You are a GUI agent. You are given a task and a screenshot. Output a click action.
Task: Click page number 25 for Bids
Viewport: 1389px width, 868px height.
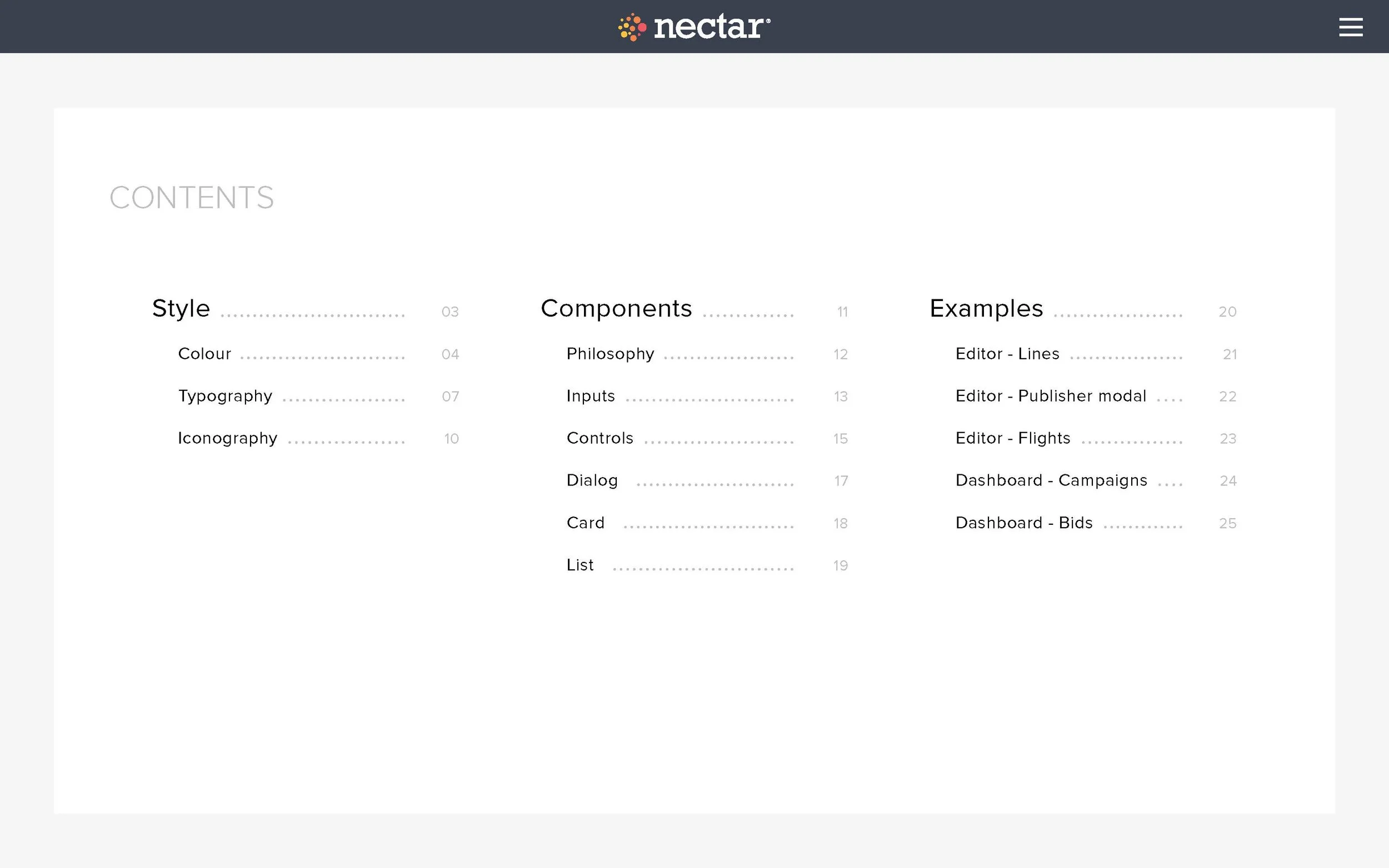tap(1228, 524)
